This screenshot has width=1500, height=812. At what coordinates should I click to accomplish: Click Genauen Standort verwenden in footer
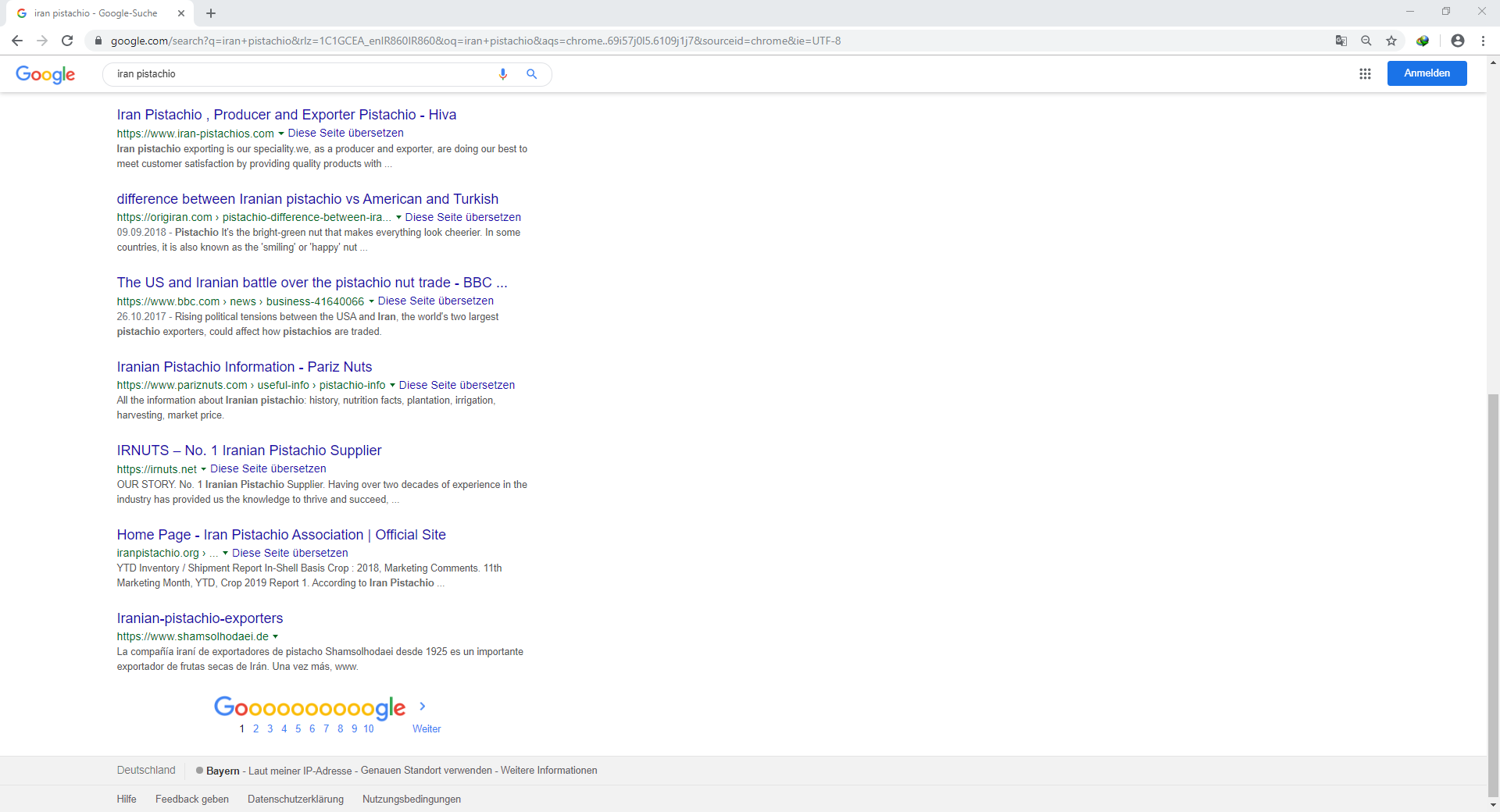[427, 771]
